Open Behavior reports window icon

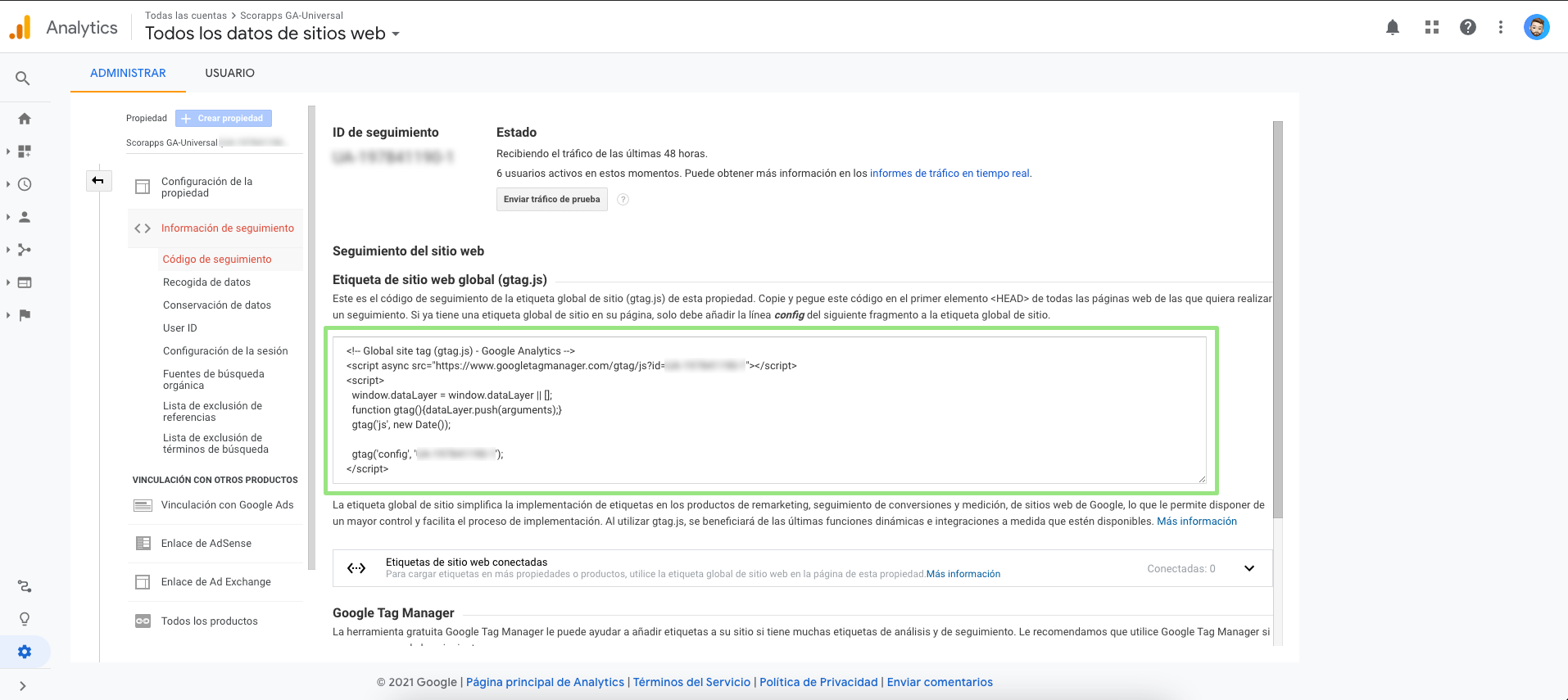tap(25, 282)
